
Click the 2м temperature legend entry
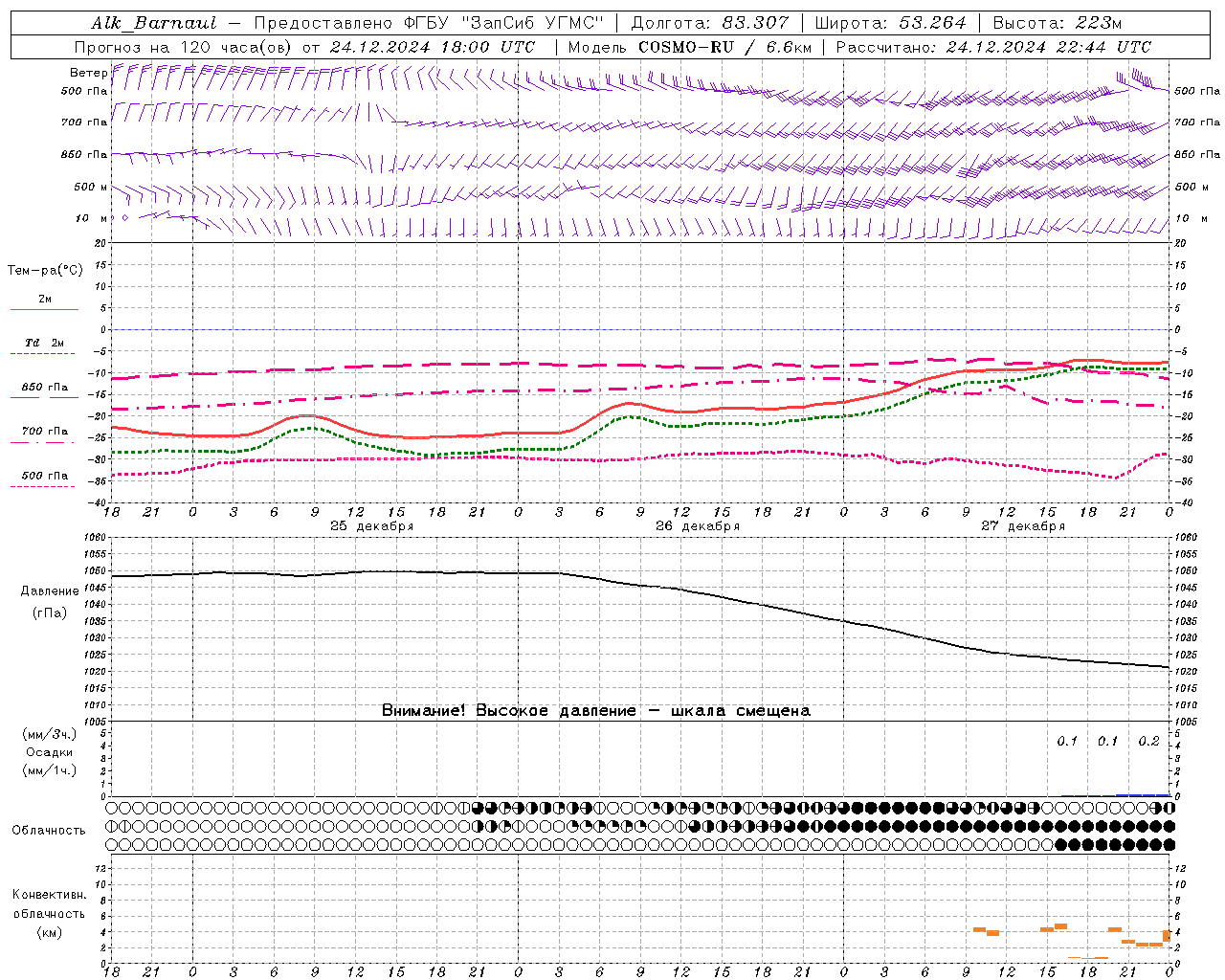coord(45,300)
